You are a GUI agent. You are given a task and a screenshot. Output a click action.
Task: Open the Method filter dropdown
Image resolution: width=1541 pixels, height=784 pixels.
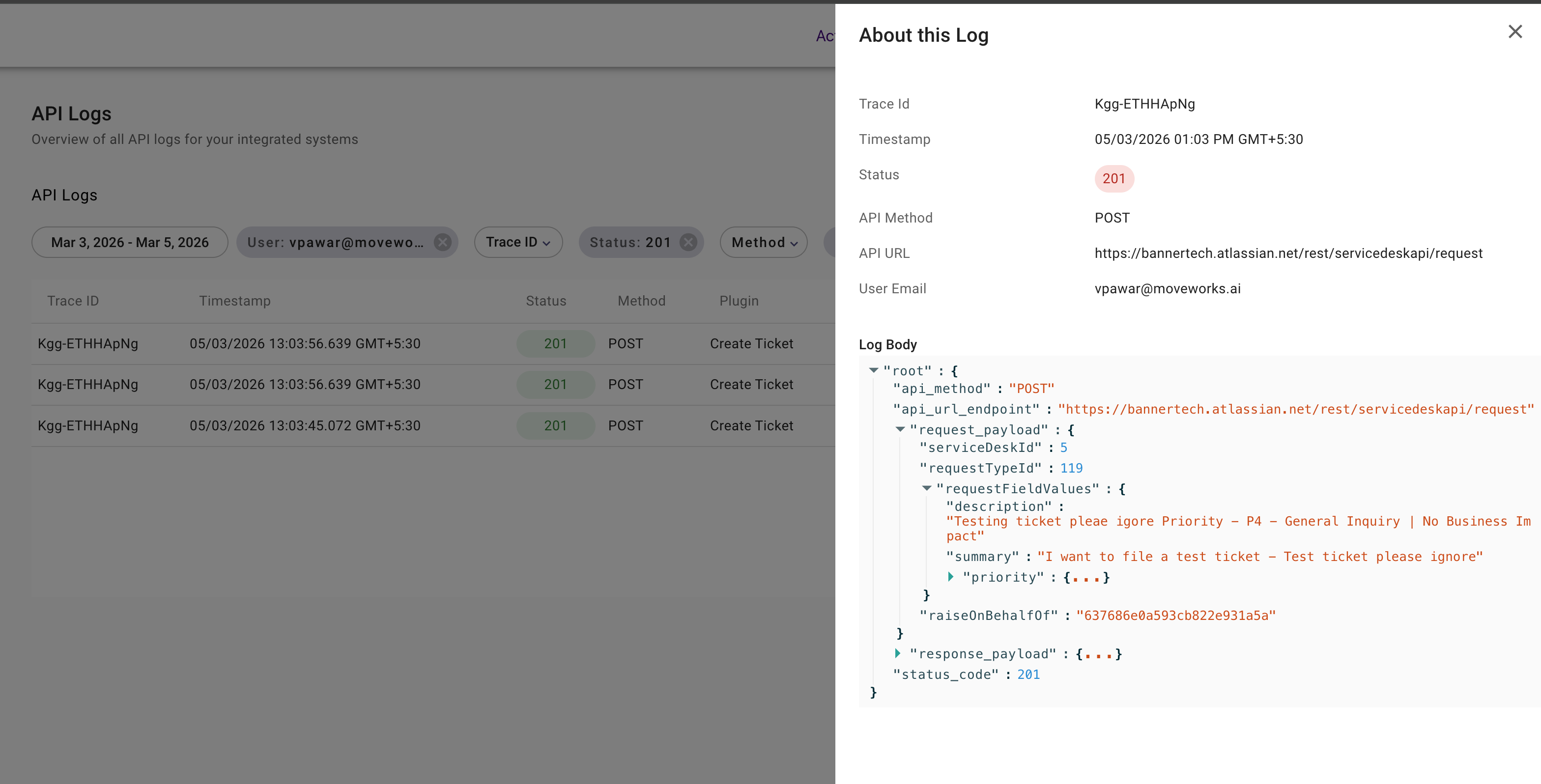[x=763, y=242]
